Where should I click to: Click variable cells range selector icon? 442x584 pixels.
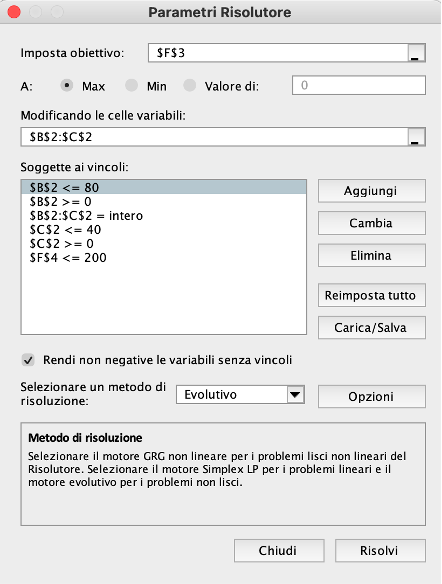point(416,137)
